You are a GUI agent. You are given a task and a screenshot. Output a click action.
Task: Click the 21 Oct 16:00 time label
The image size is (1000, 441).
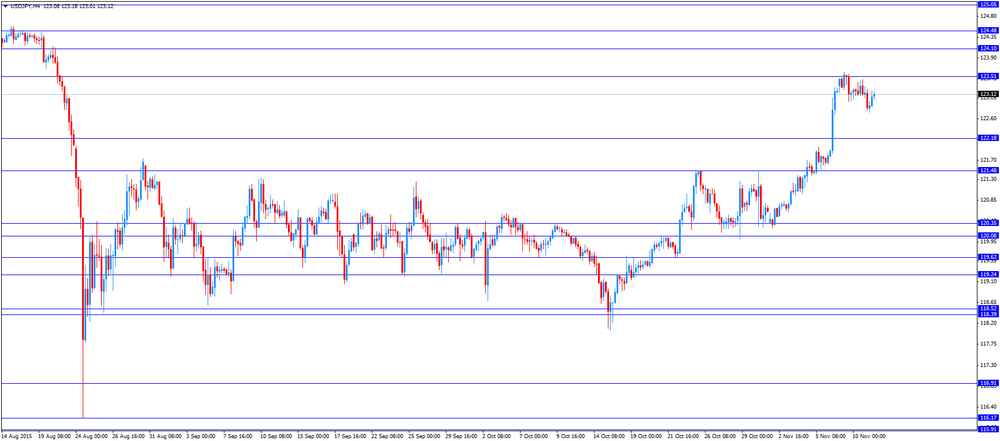[x=683, y=437]
